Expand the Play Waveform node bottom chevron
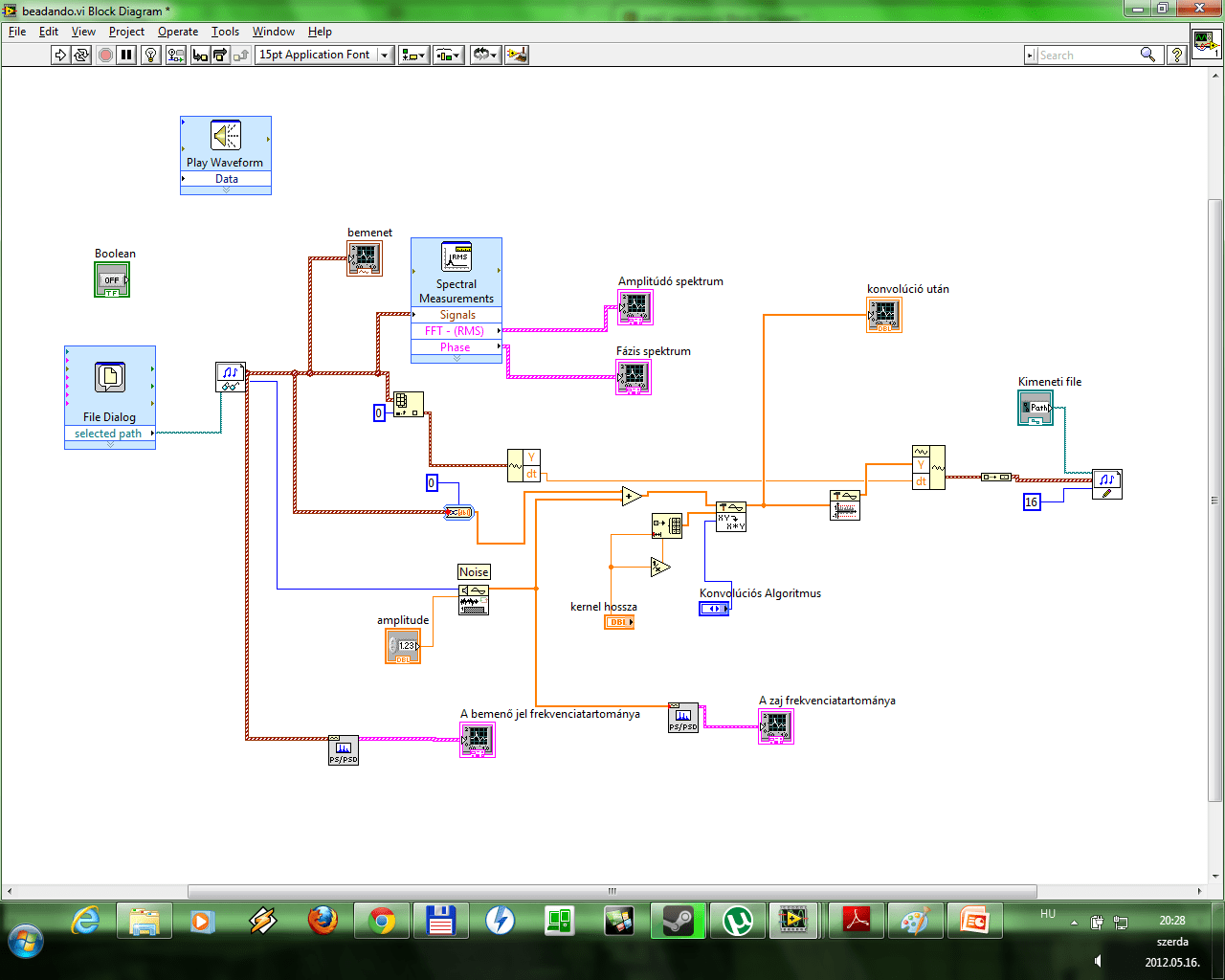Screen dimensions: 1225x980 coord(226,190)
